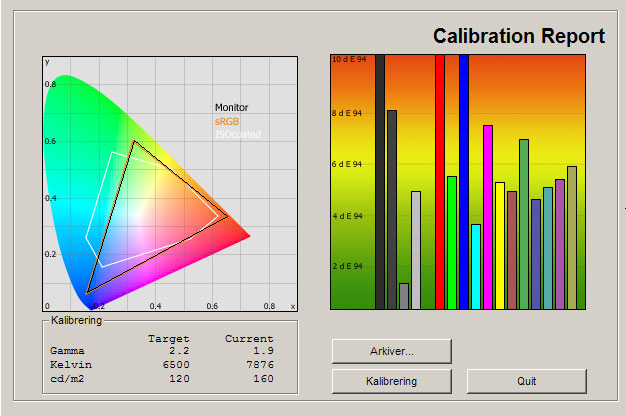
Task: Click the sRGB legend label
Action: 227,121
